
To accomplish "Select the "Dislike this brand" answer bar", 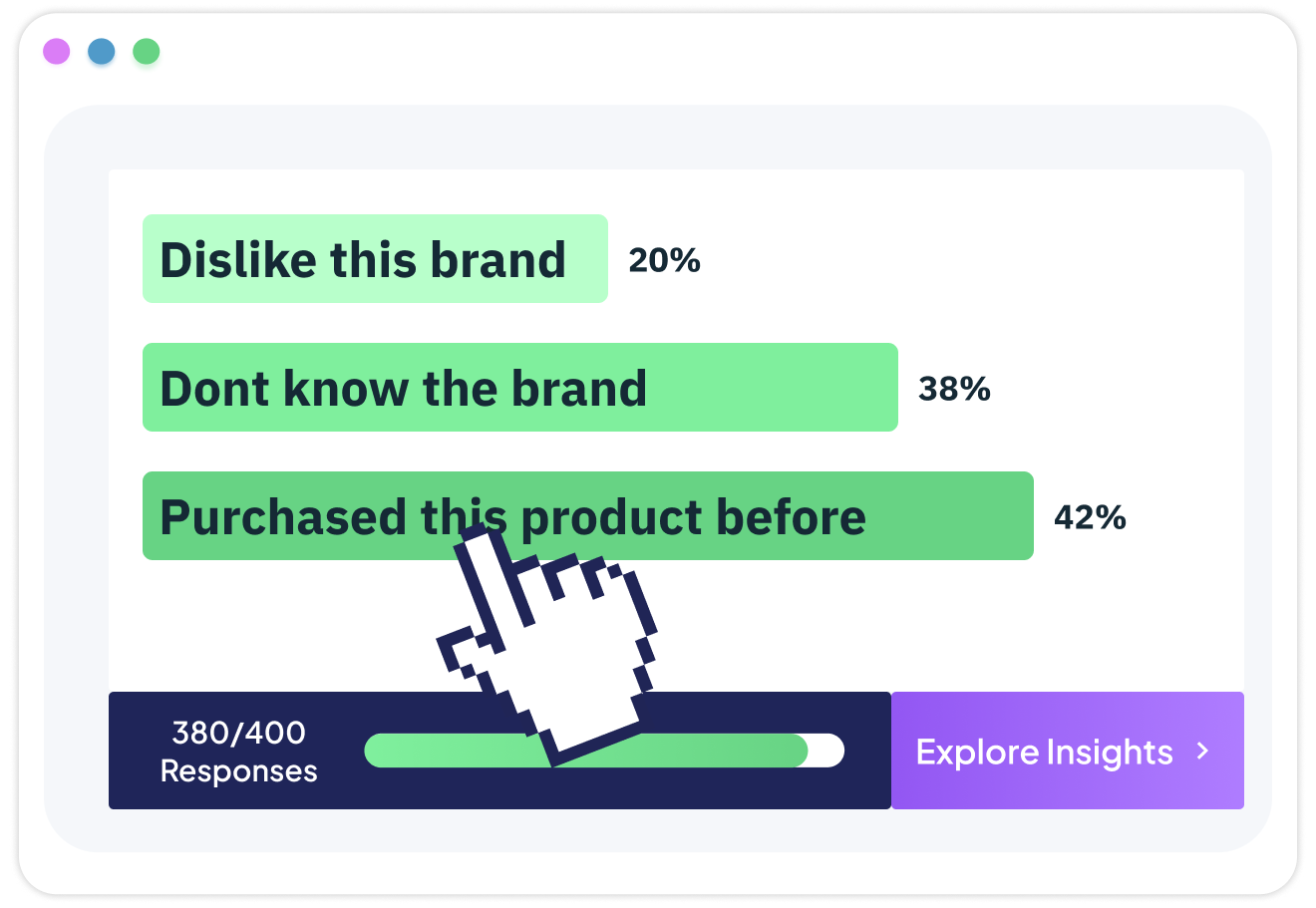I will [374, 259].
